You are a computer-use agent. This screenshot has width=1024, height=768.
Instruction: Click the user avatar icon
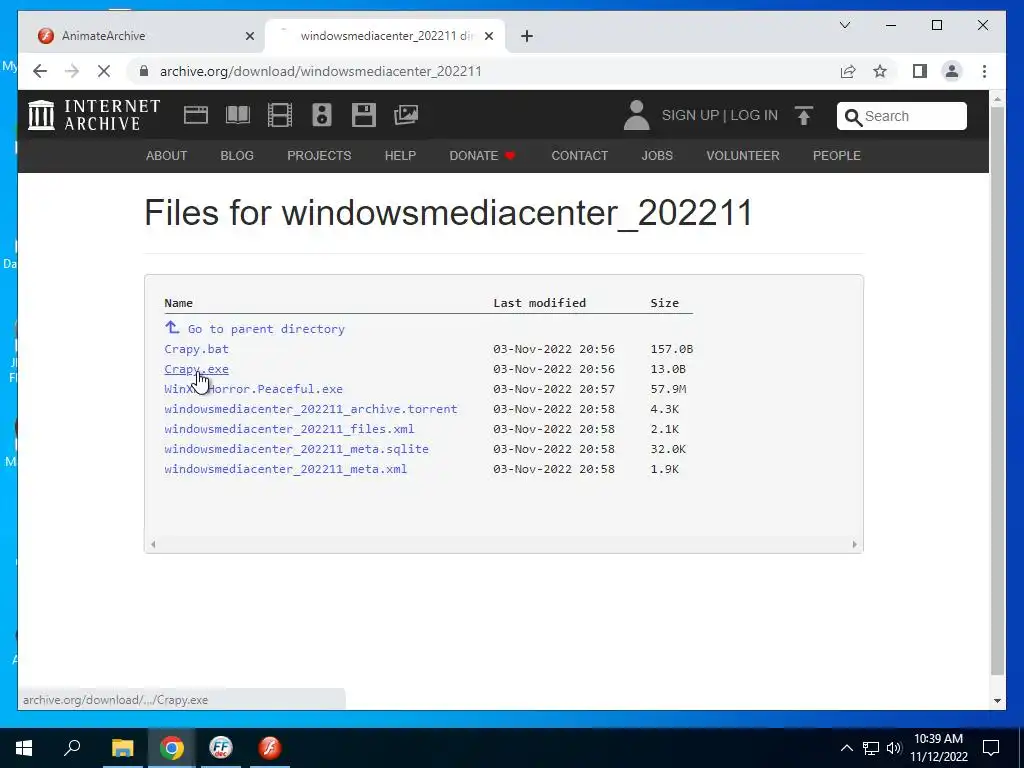(x=636, y=115)
